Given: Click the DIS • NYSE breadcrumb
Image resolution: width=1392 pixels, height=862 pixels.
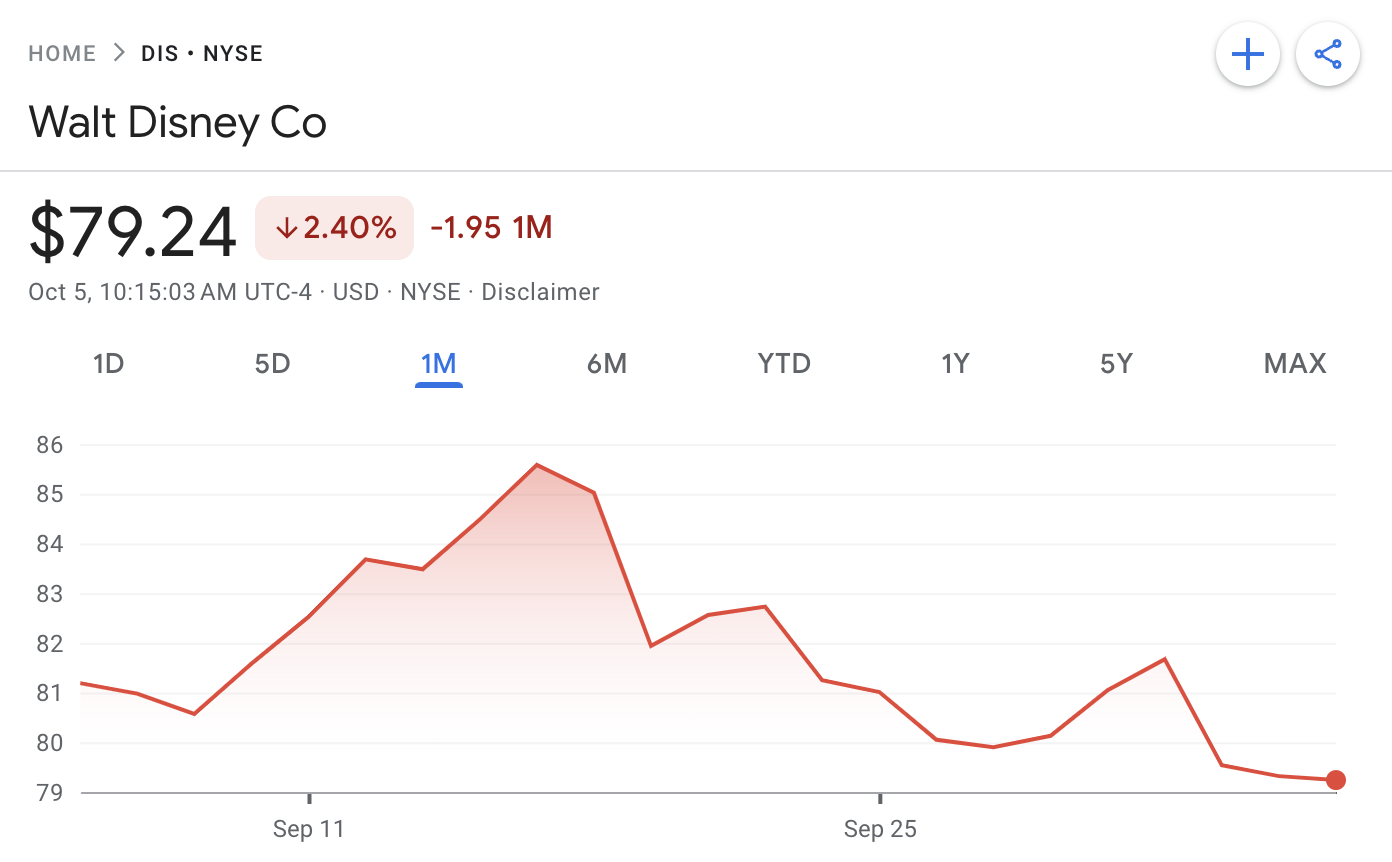Looking at the screenshot, I should point(202,53).
